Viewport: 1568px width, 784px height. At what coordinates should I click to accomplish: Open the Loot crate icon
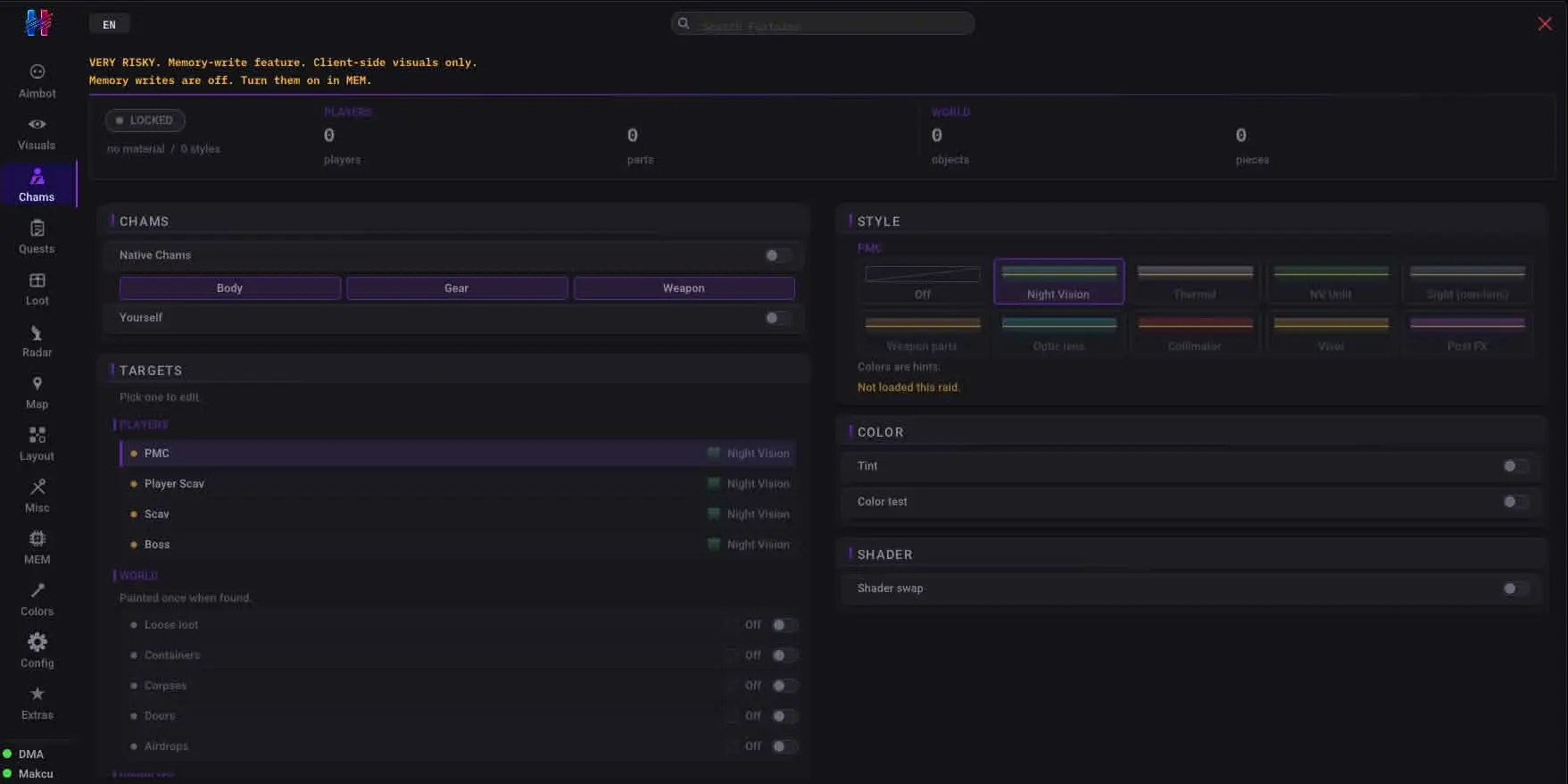pos(37,279)
